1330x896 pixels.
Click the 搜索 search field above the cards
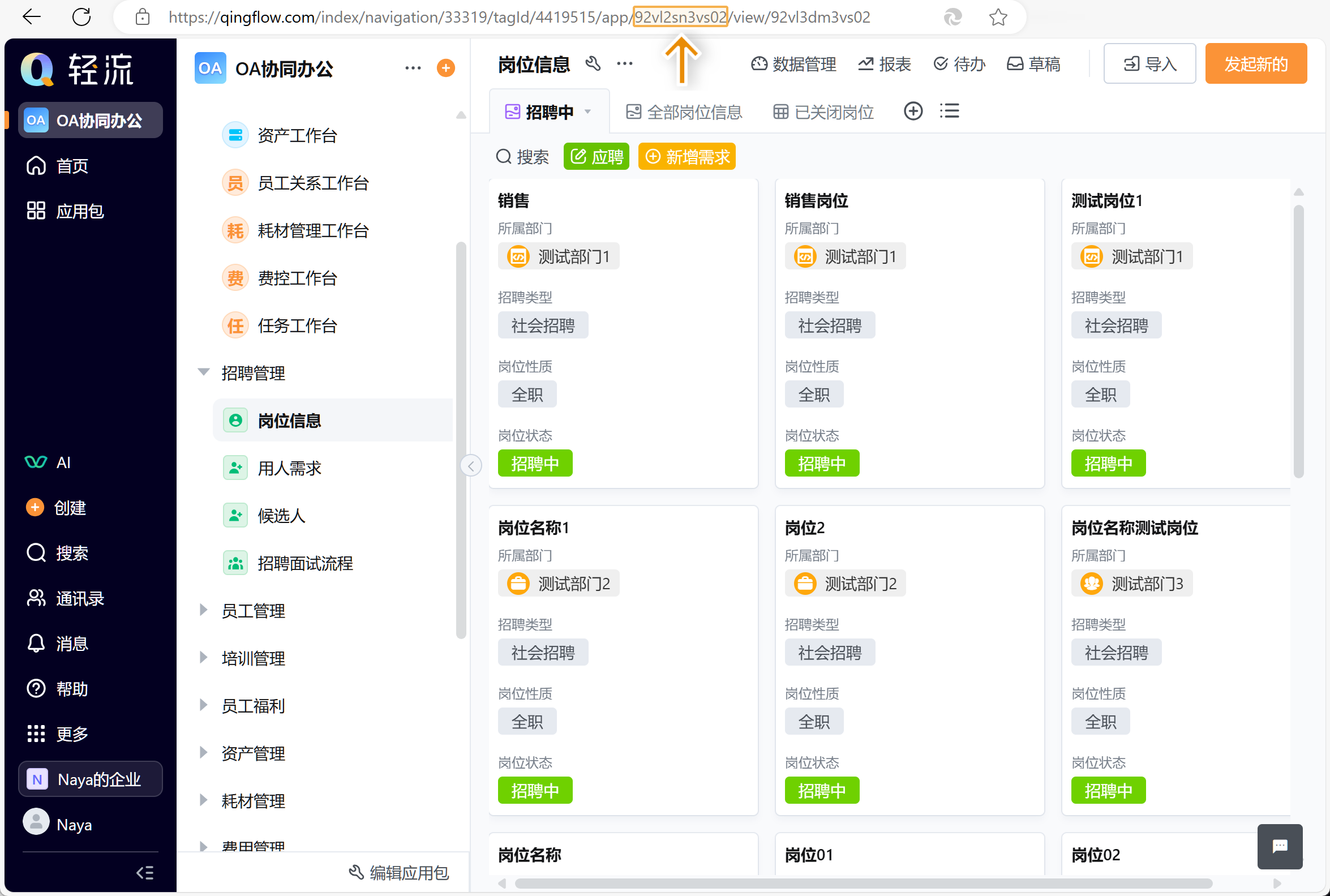522,157
